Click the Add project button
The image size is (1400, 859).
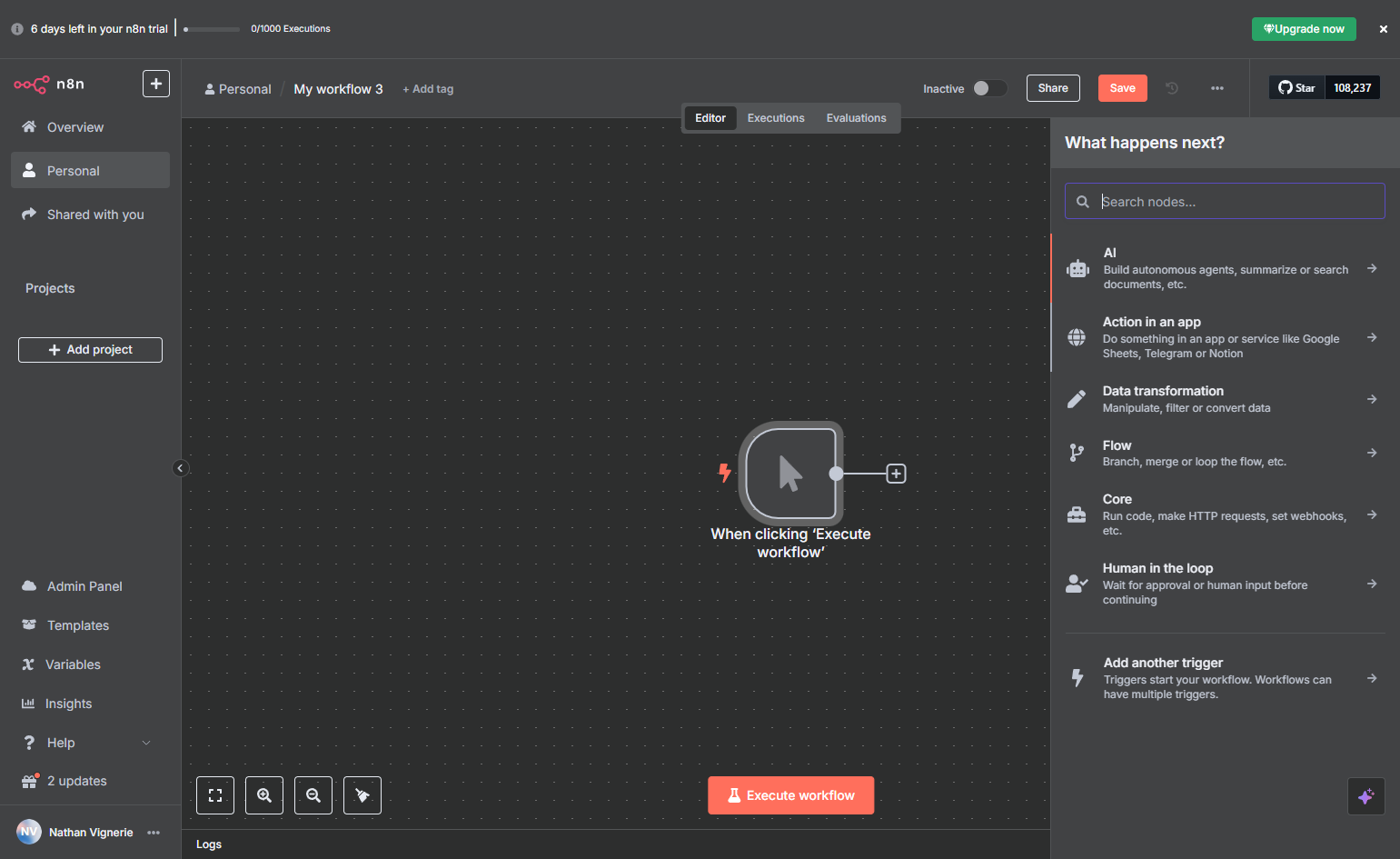pos(90,350)
